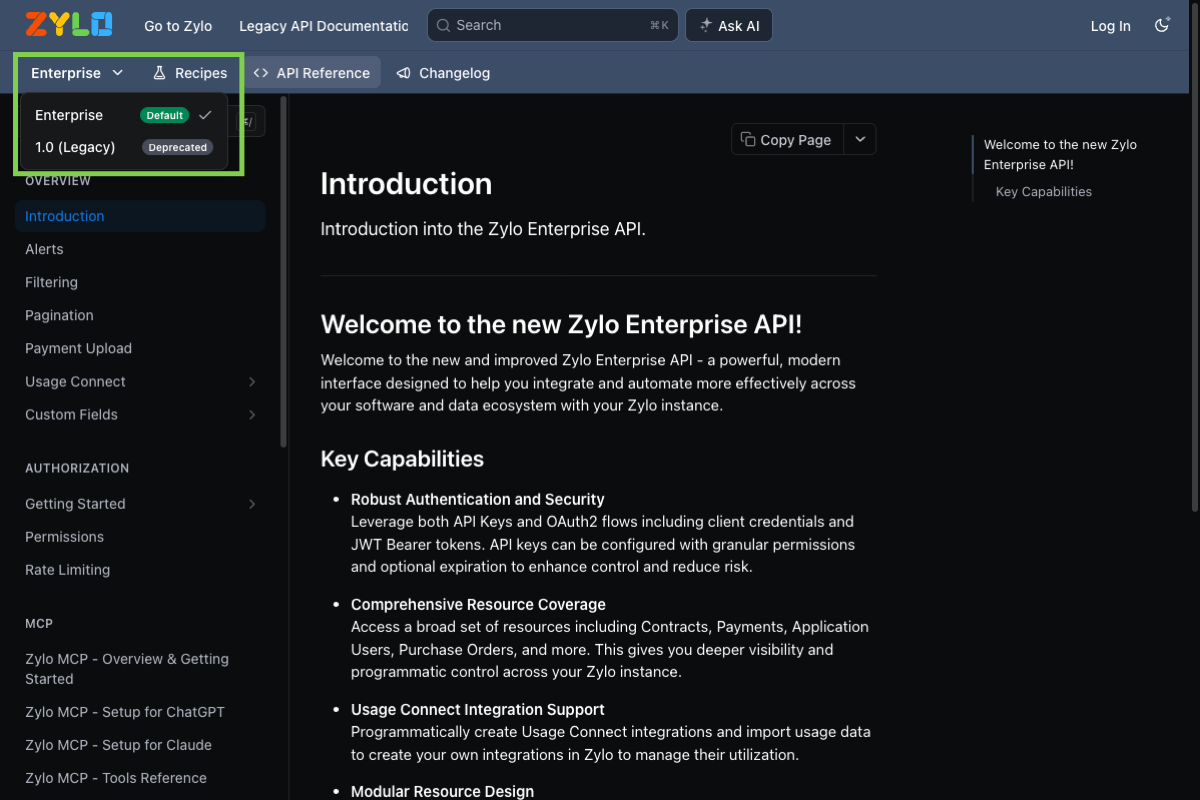Image resolution: width=1200 pixels, height=800 pixels.
Task: Open the Copy Page options dropdown arrow
Action: click(860, 140)
